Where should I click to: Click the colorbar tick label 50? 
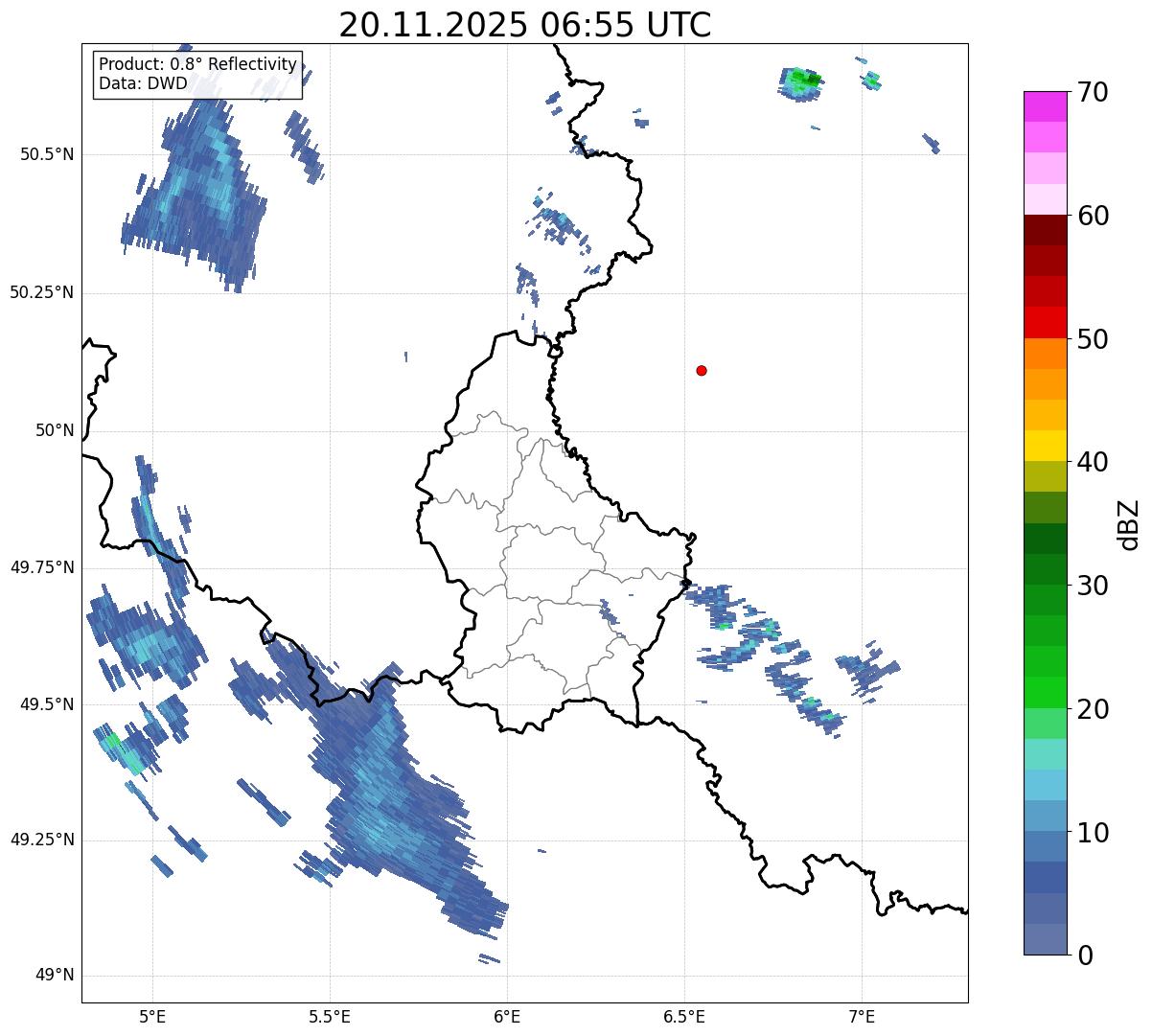tap(1093, 339)
